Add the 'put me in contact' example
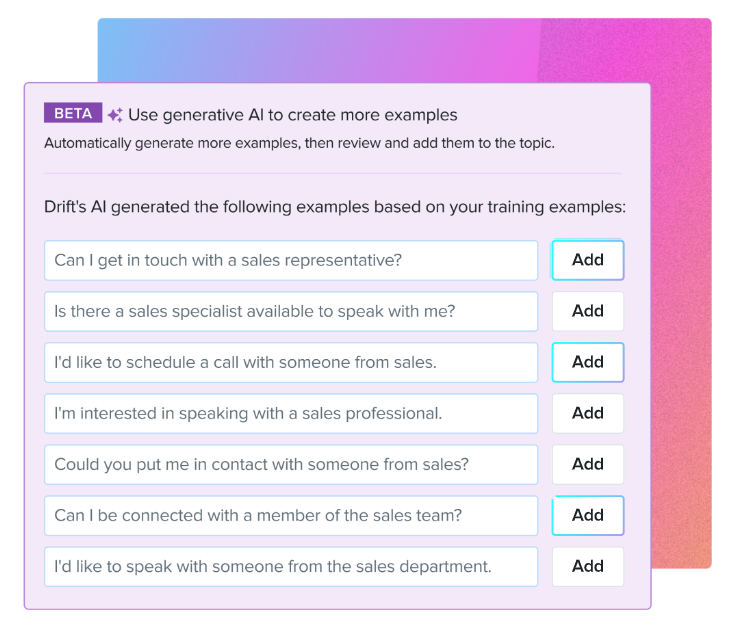This screenshot has height=632, width=739. [x=588, y=464]
